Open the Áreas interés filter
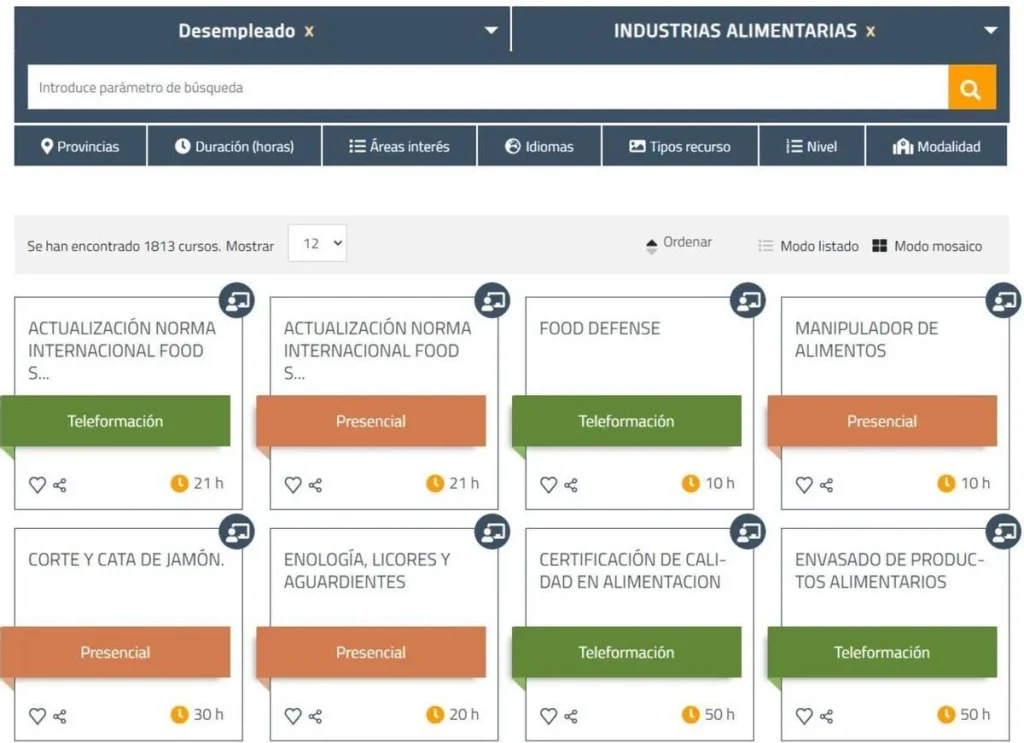This screenshot has height=743, width=1024. point(399,146)
